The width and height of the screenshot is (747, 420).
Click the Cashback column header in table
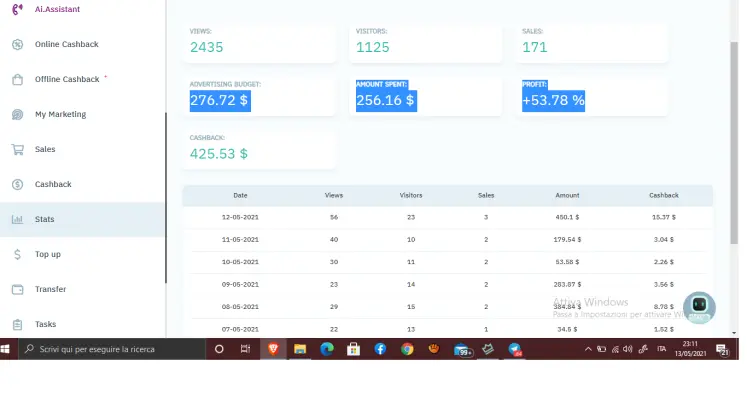coord(664,195)
